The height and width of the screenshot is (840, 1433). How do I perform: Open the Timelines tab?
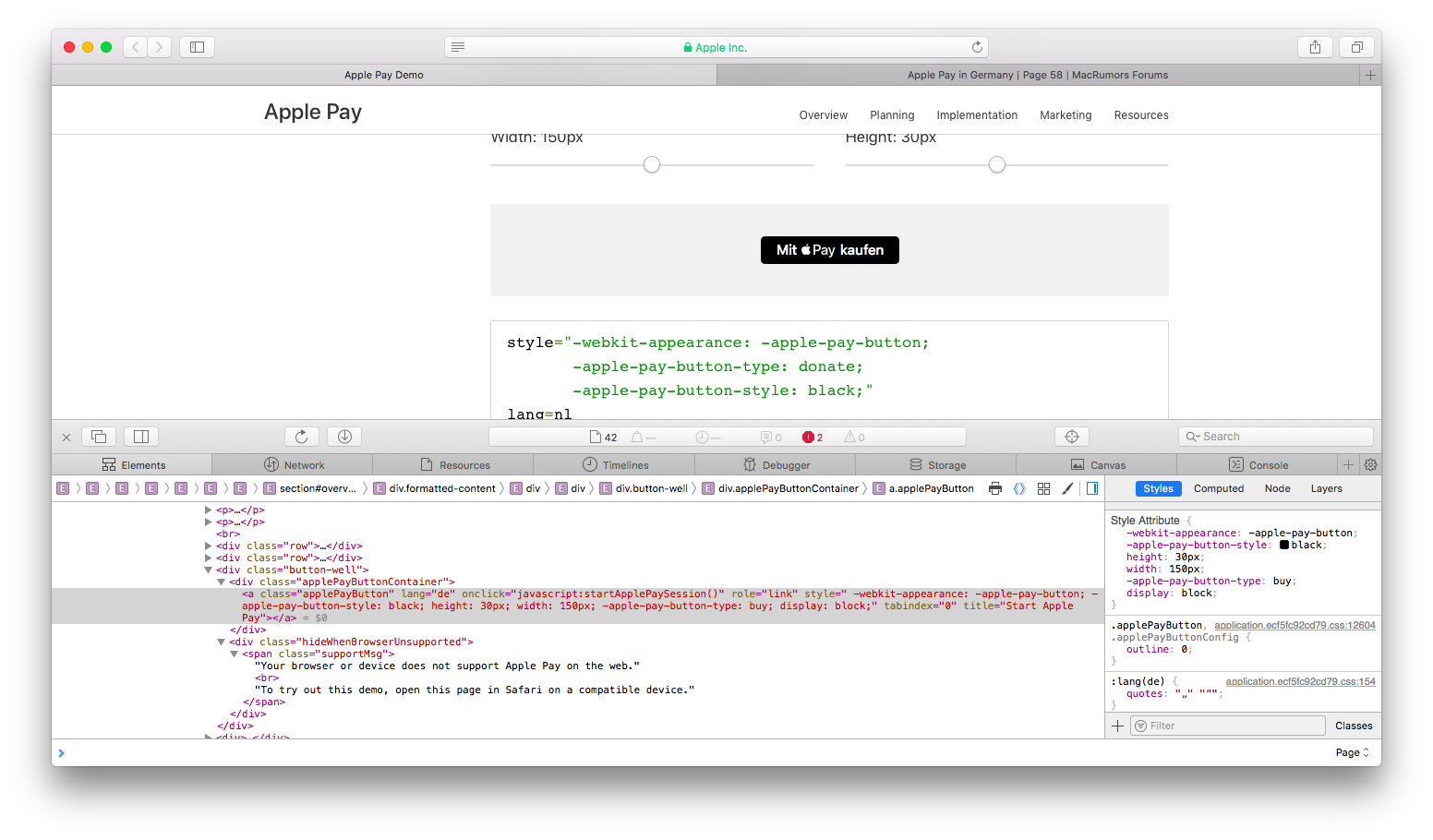tap(614, 464)
